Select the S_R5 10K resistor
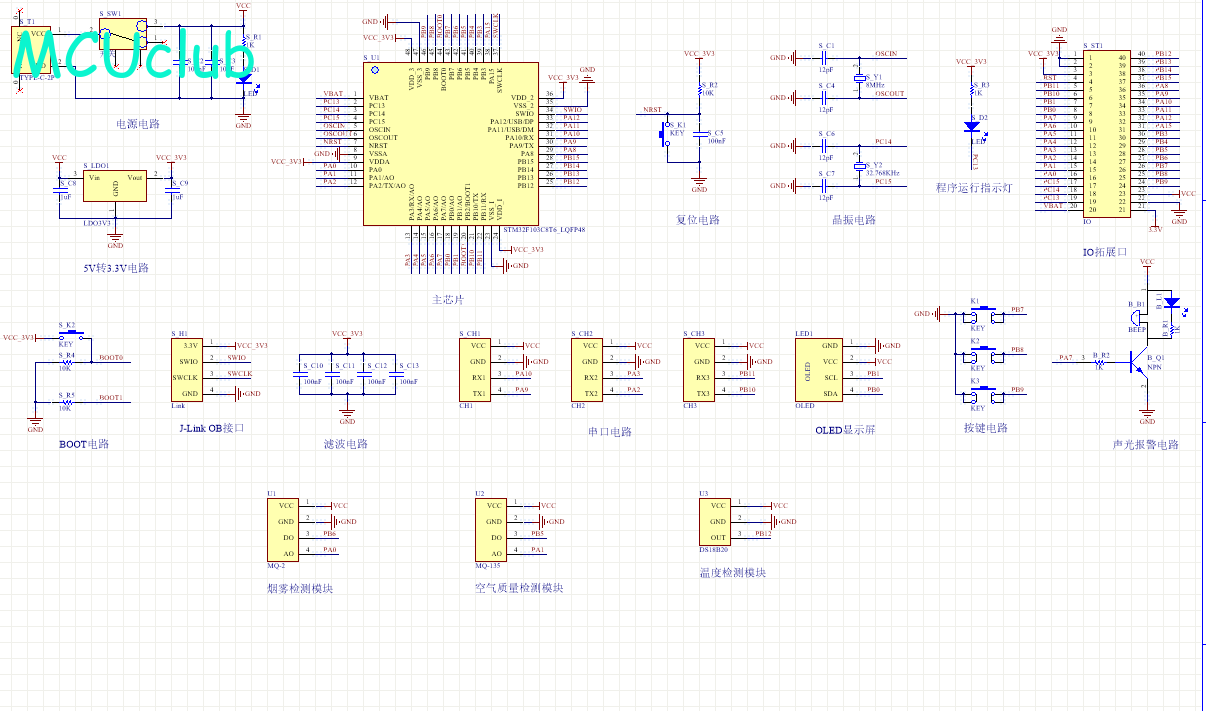 pyautogui.click(x=67, y=402)
